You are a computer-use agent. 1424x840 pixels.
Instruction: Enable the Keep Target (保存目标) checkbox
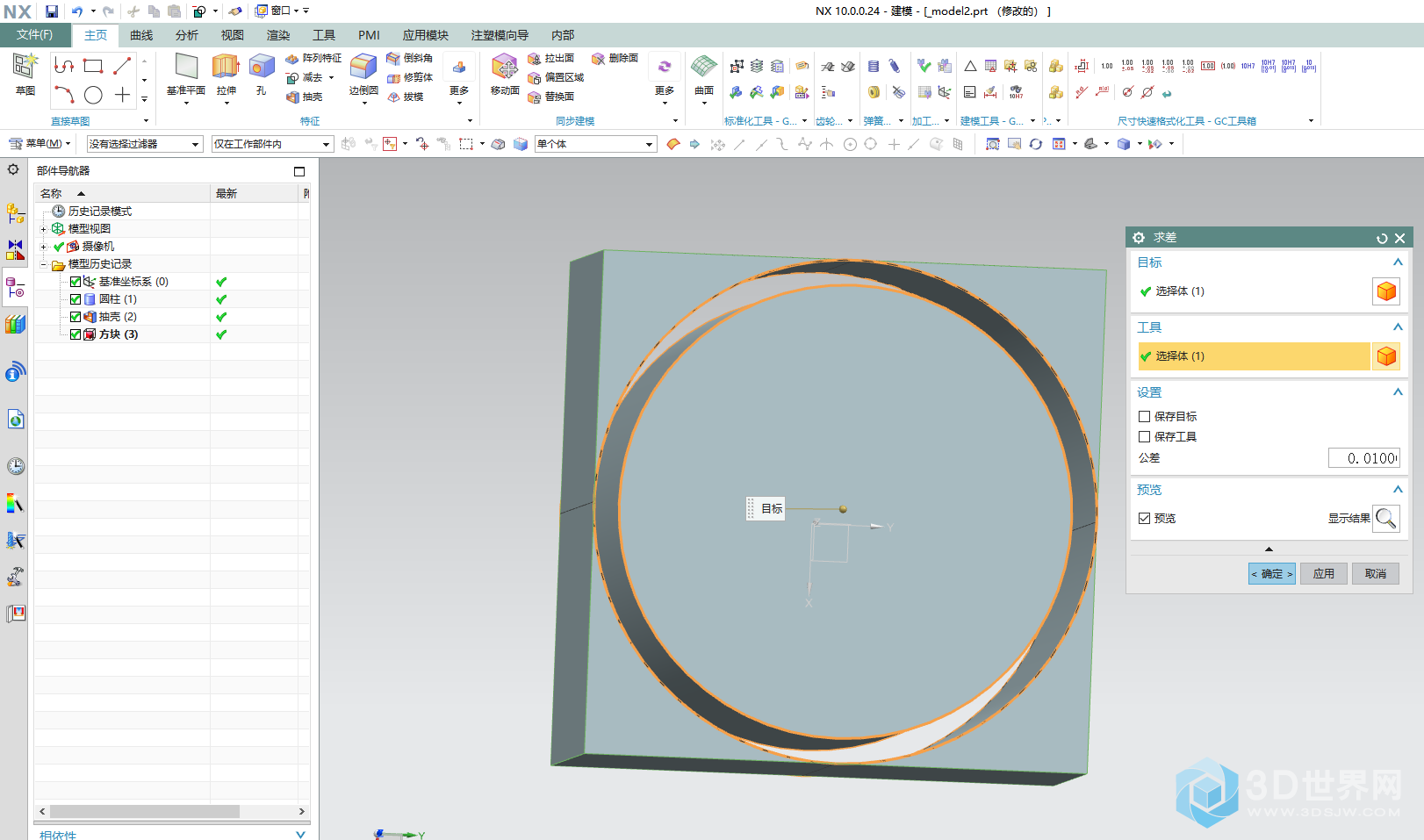[1144, 417]
